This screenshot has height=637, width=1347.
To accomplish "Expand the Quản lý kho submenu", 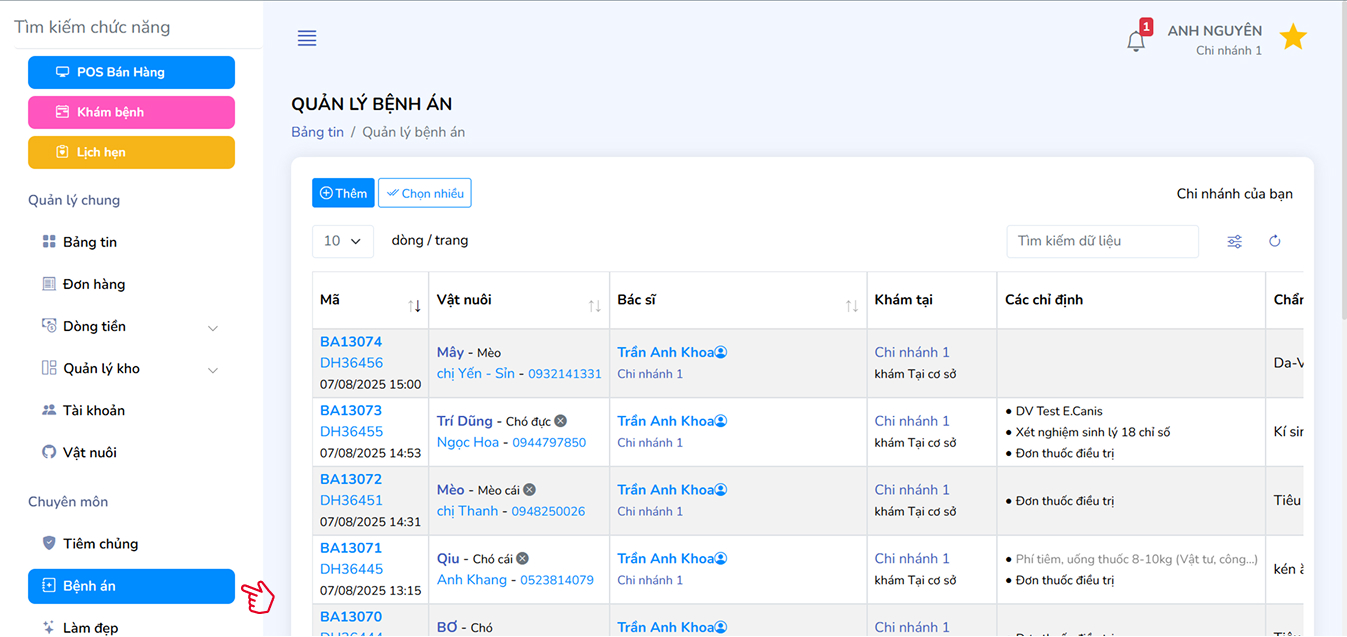I will pos(212,369).
